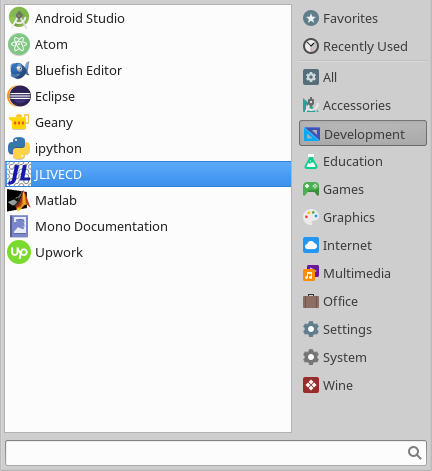Click the ipython entry name

coord(58,149)
